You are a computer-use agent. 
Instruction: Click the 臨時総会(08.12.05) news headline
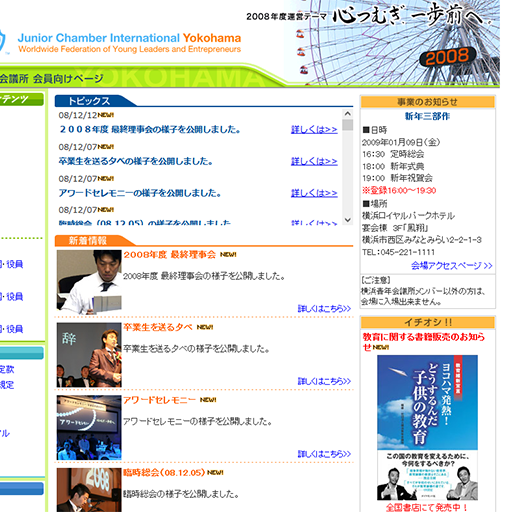coord(164,473)
